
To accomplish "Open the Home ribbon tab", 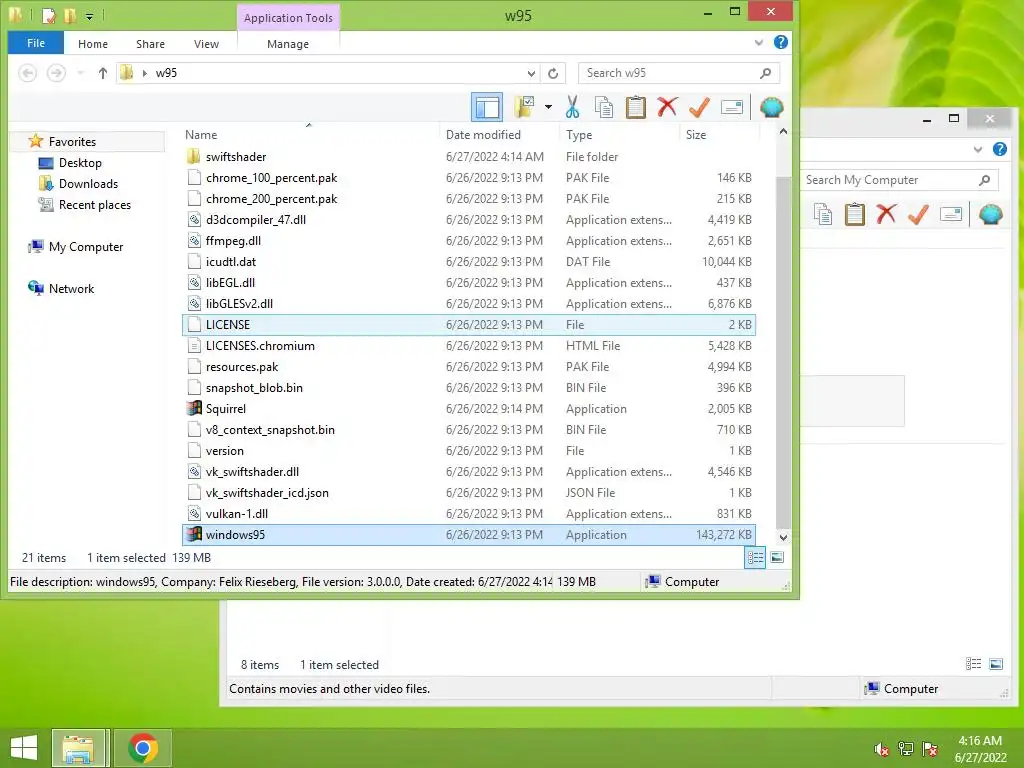I will 93,44.
